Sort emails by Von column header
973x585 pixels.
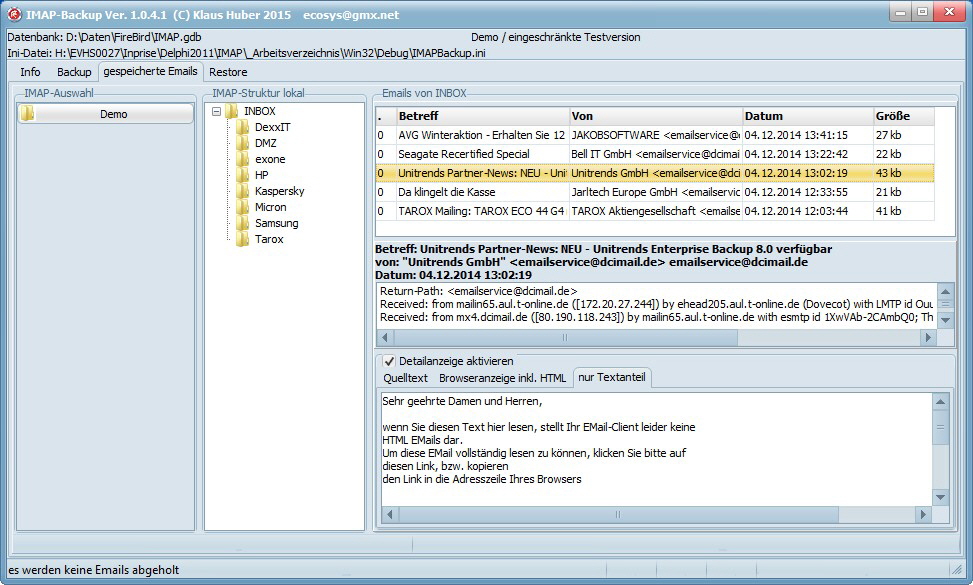coord(656,116)
